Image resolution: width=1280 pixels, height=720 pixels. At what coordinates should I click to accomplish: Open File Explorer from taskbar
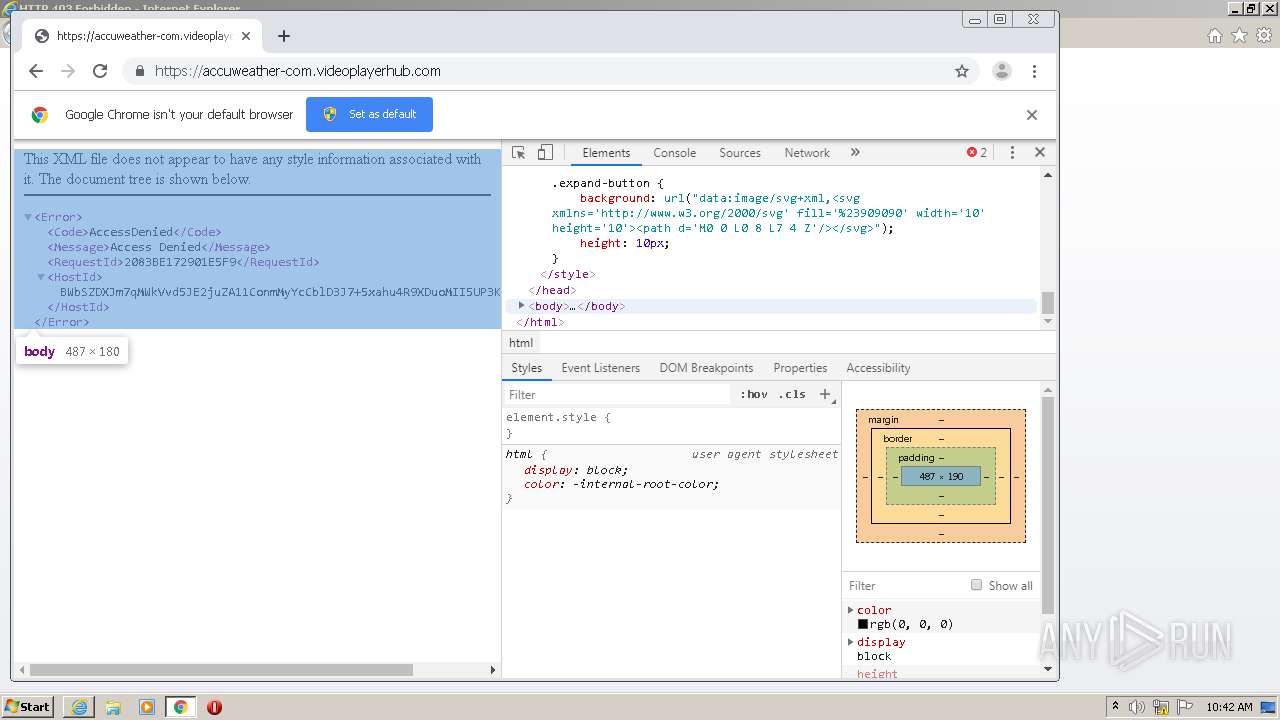(113, 707)
